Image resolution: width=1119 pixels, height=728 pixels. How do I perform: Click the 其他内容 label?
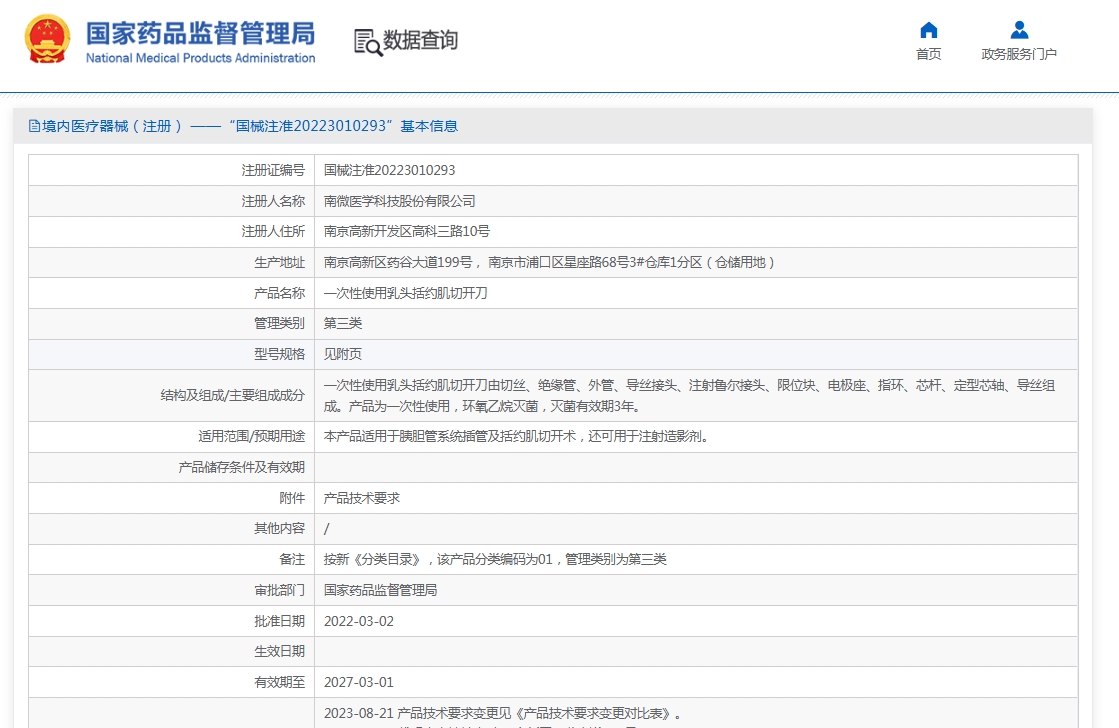point(280,528)
